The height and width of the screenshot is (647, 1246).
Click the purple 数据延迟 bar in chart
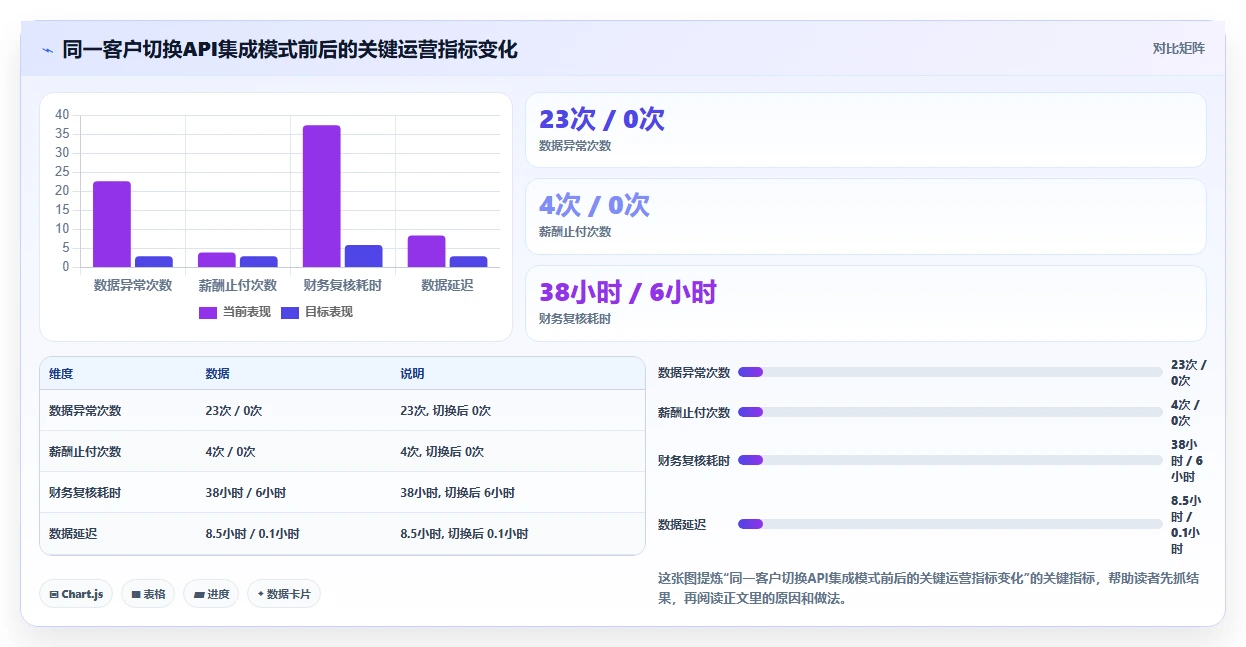coord(427,251)
